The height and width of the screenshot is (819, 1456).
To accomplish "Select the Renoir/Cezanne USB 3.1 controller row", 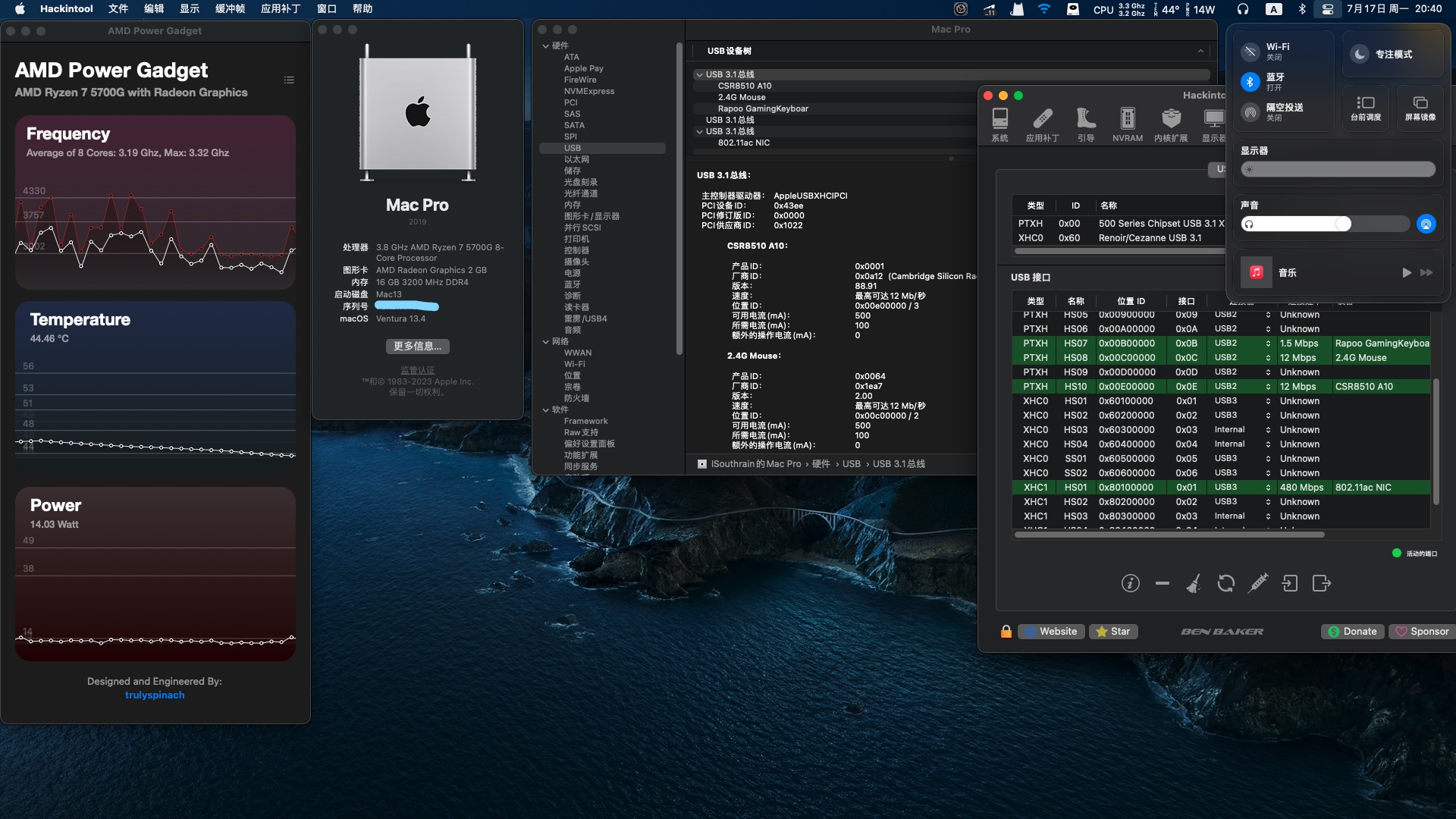I will click(x=1119, y=238).
